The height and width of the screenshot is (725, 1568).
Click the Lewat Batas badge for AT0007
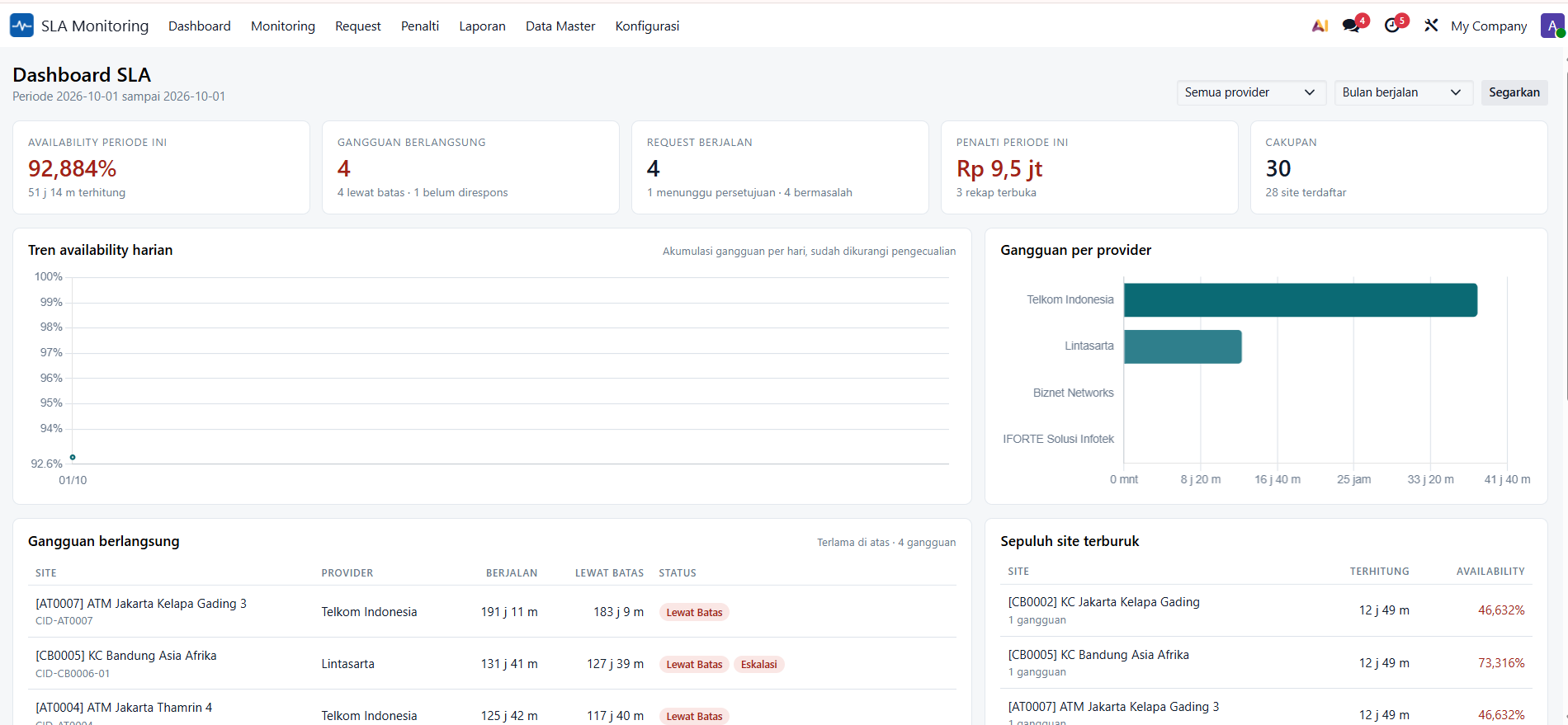(x=694, y=612)
